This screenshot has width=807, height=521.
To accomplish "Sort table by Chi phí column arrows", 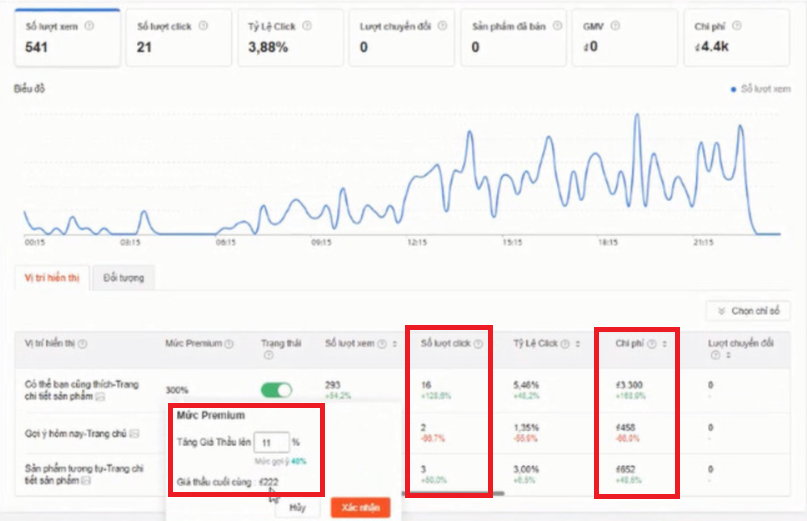I will click(666, 344).
